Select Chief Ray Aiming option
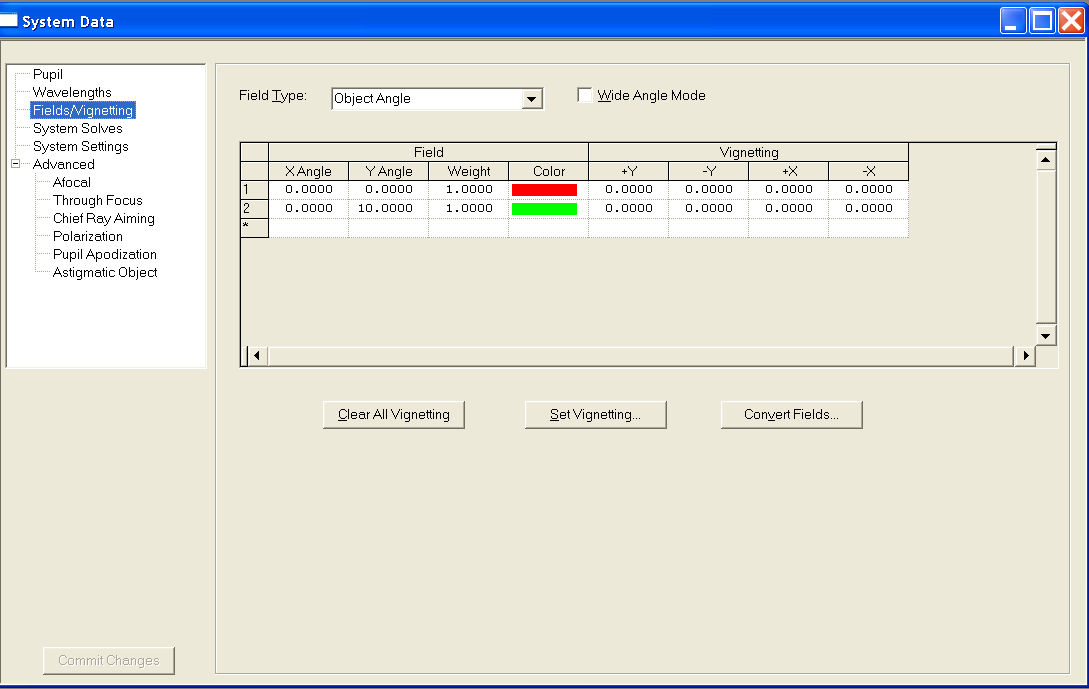Screen dimensions: 1089x689 tap(103, 218)
